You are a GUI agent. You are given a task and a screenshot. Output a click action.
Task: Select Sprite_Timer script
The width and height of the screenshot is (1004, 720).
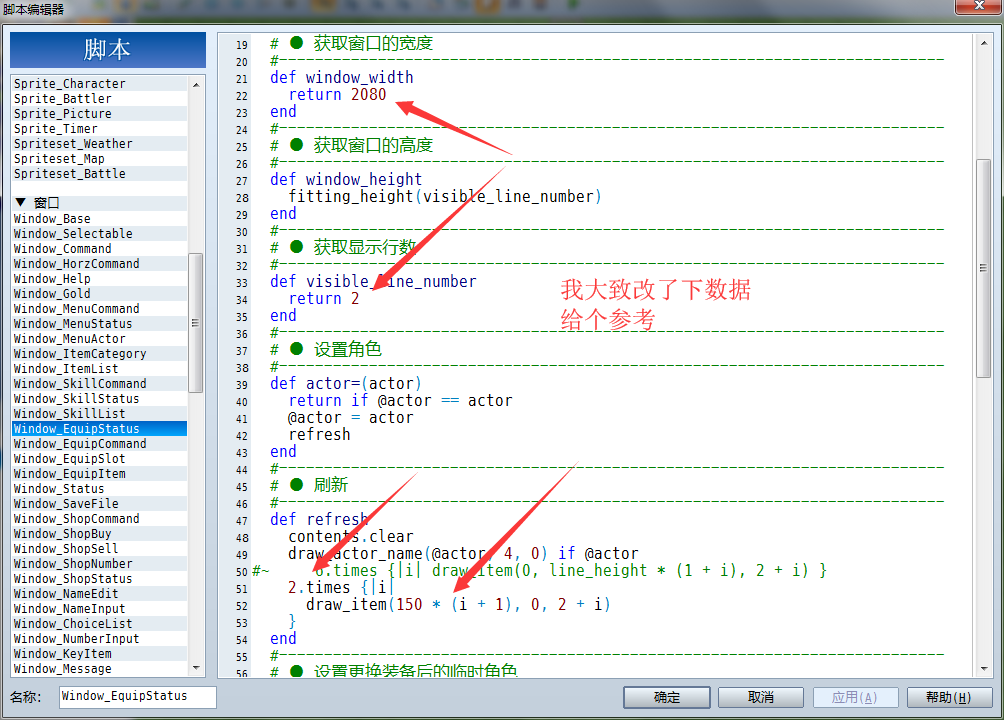[99, 129]
